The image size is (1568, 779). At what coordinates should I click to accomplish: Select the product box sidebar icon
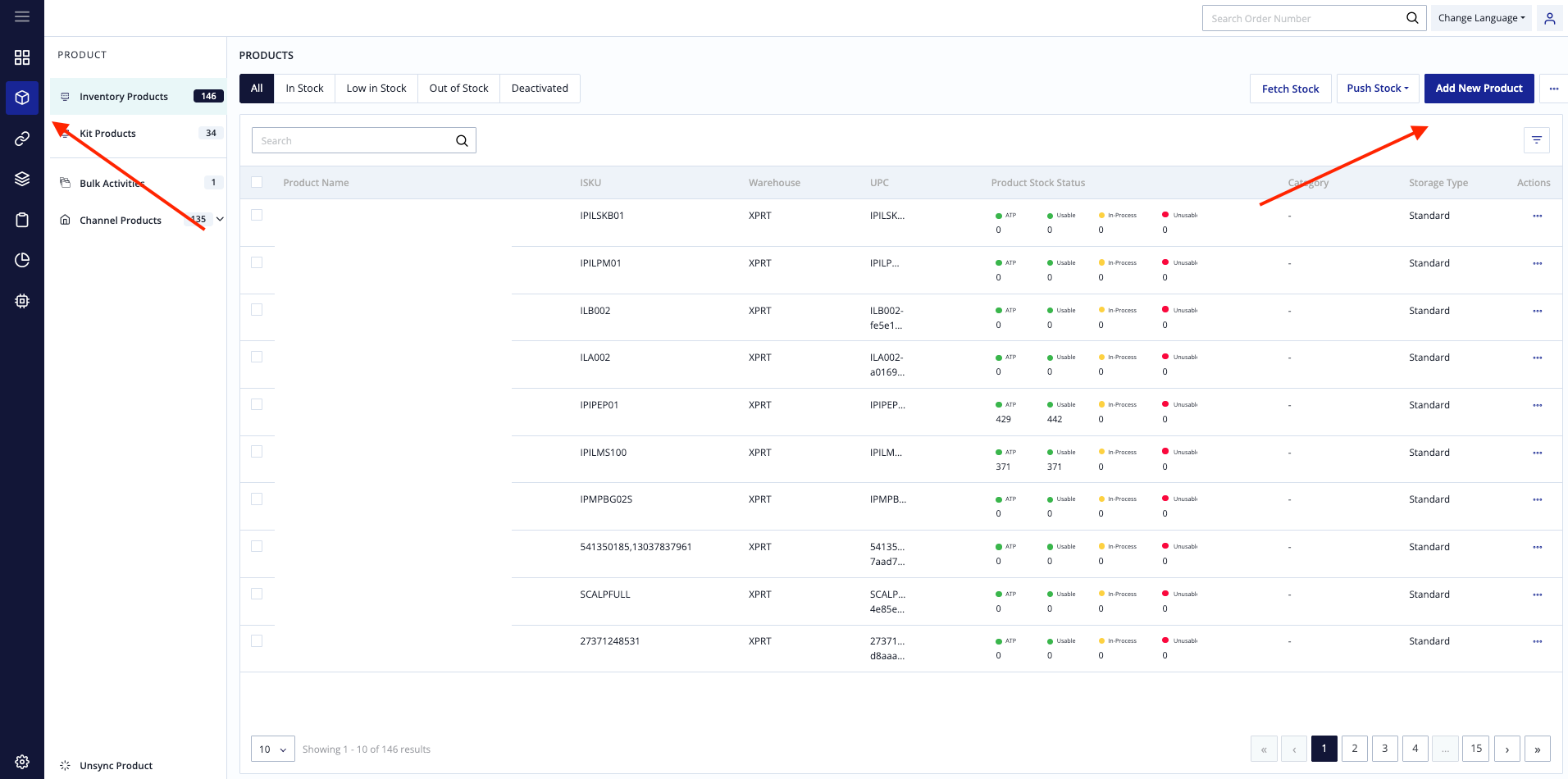(x=22, y=98)
